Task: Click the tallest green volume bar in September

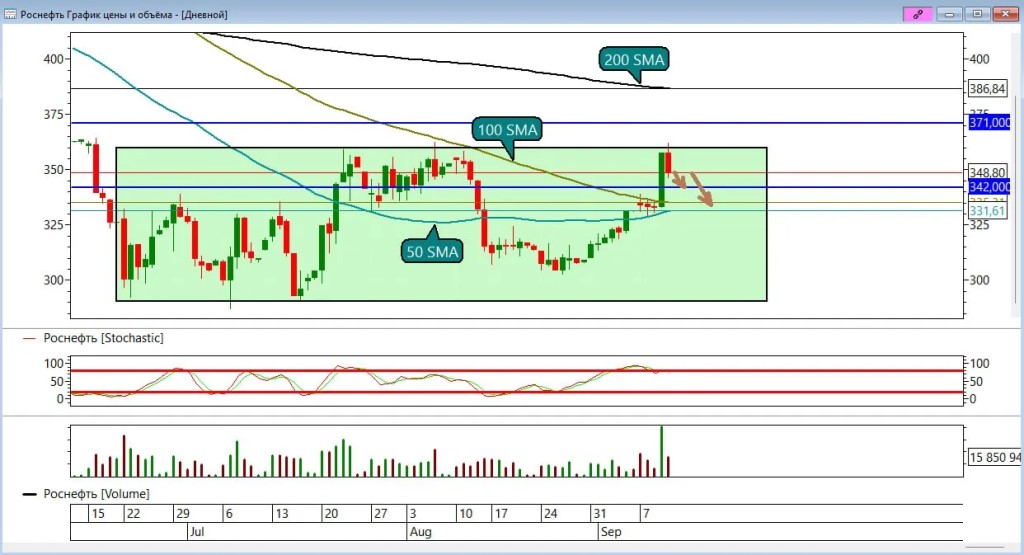Action: (x=662, y=451)
